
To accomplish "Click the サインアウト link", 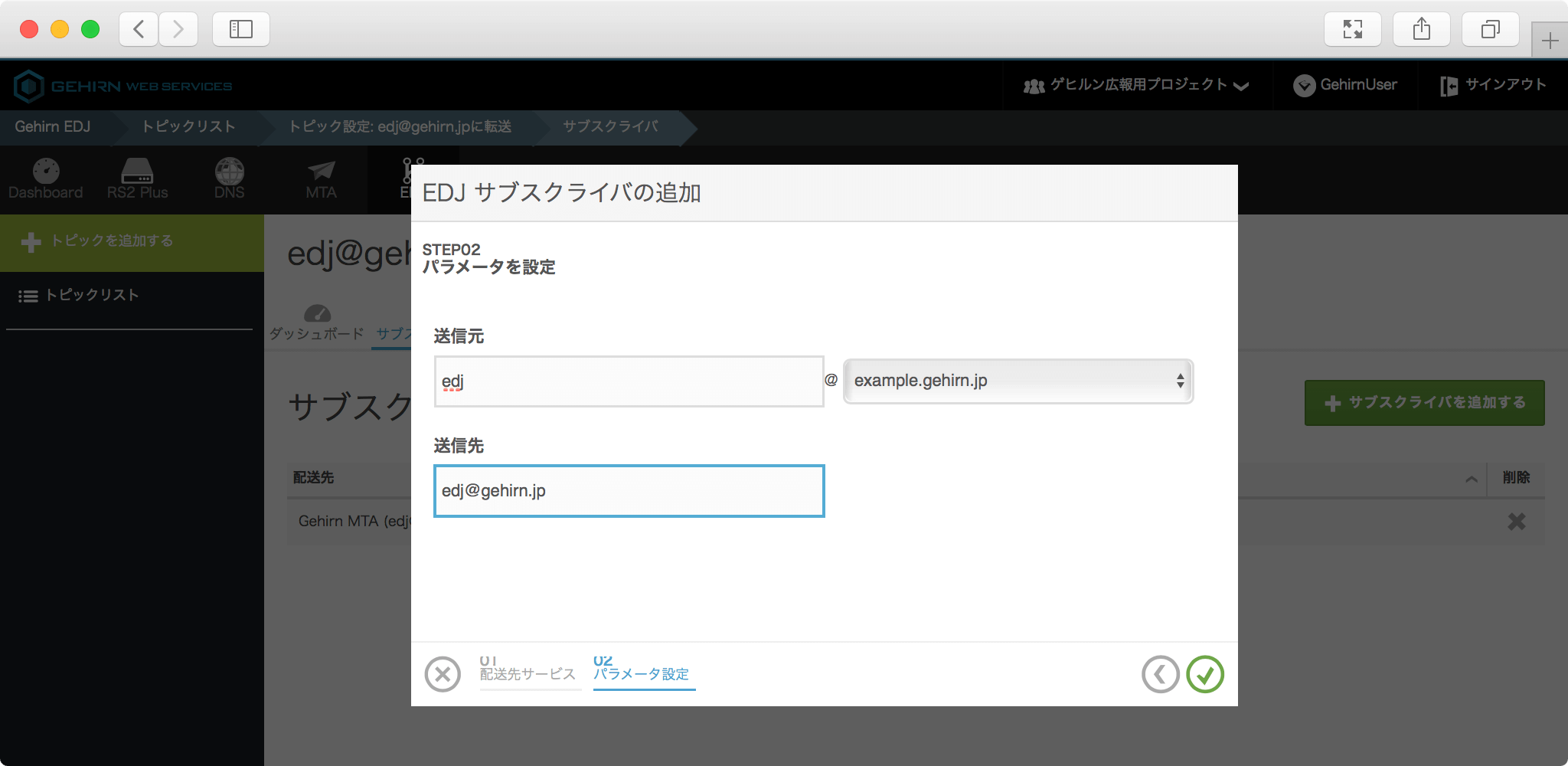I will (x=1493, y=85).
